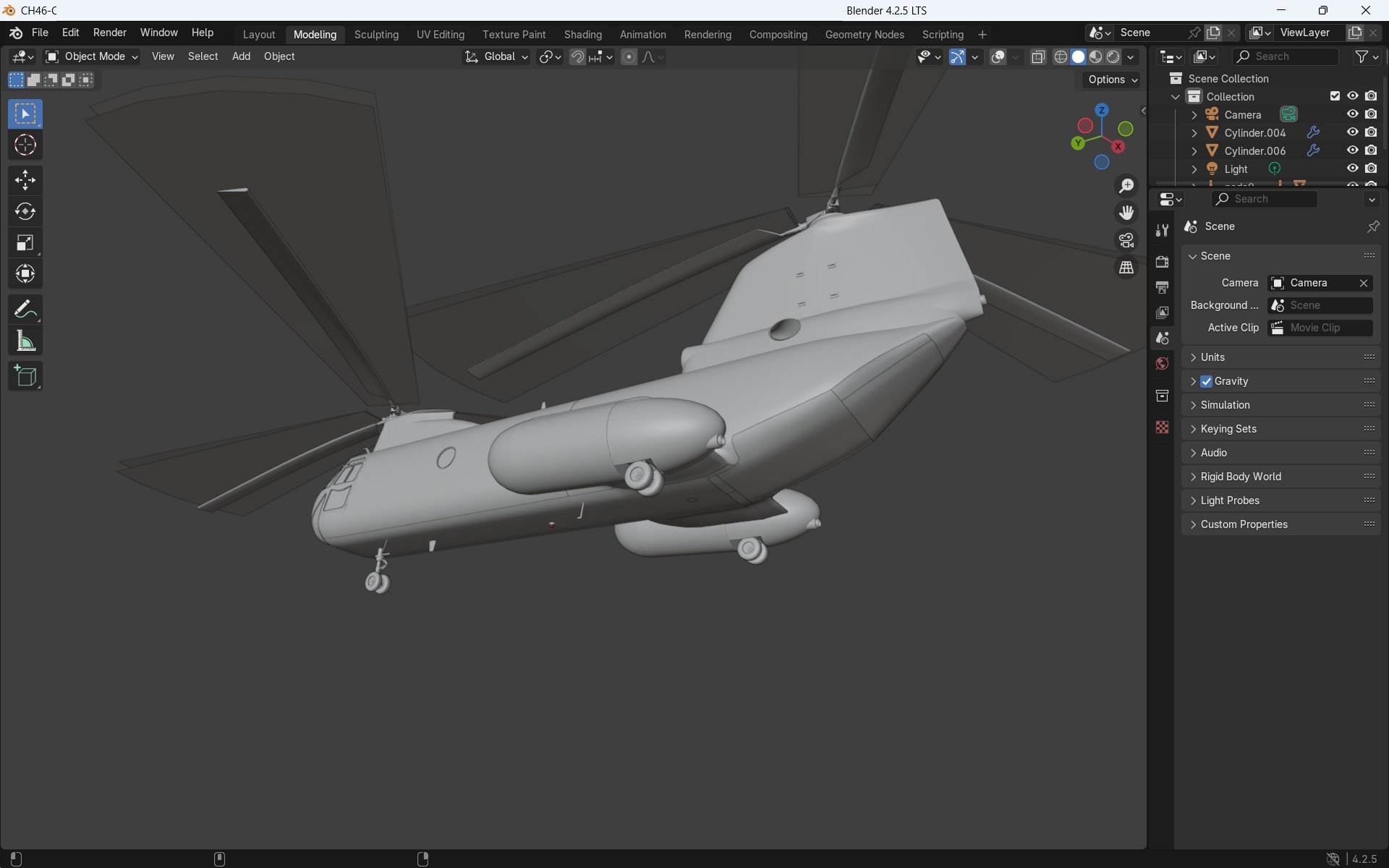
Task: Pick the Add Cube tool
Action: pos(25,375)
